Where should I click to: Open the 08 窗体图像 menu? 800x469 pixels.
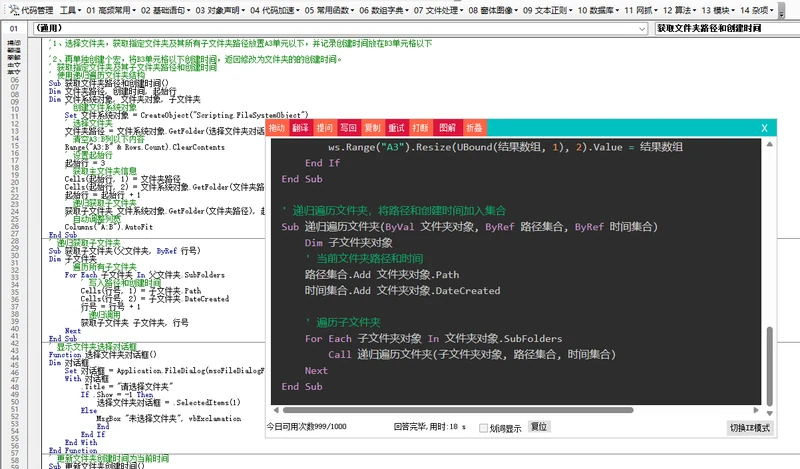[x=493, y=10]
